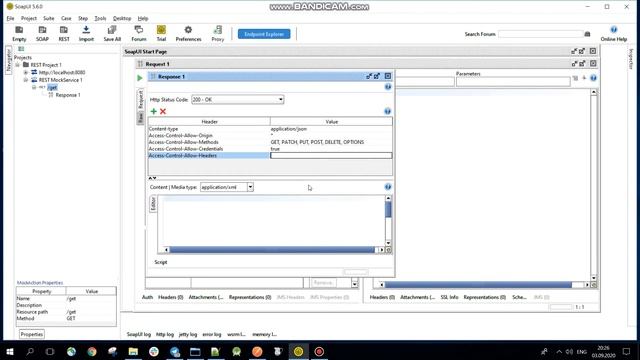This screenshot has height=360, width=640.
Task: Open taskbar search magnifier
Action: pyautogui.click(x=30, y=351)
